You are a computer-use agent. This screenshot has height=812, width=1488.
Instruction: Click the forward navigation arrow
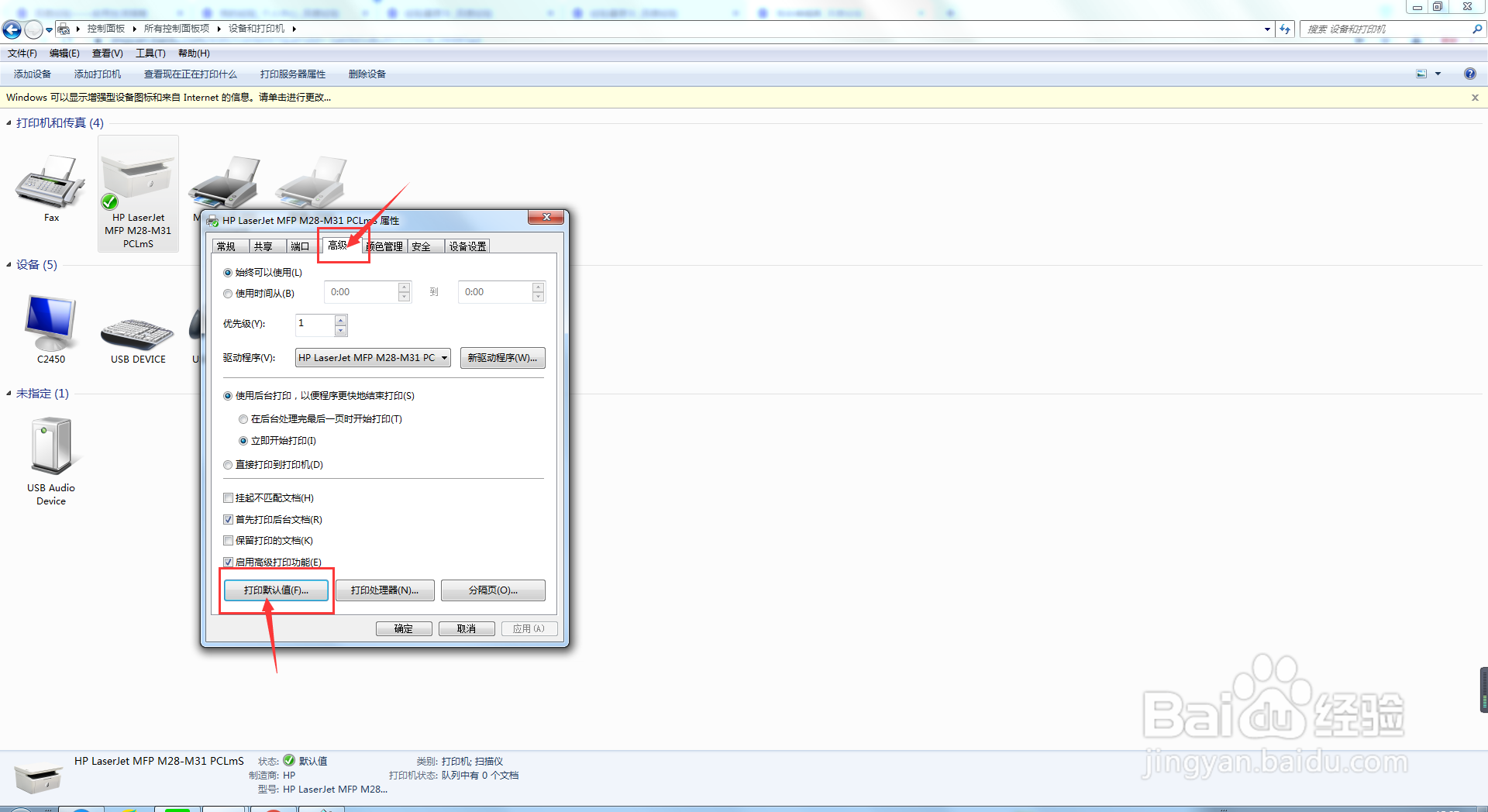(x=33, y=29)
